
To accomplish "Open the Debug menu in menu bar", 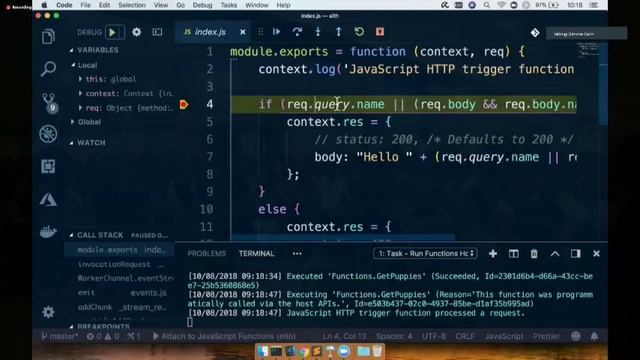I will pyautogui.click(x=202, y=5).
